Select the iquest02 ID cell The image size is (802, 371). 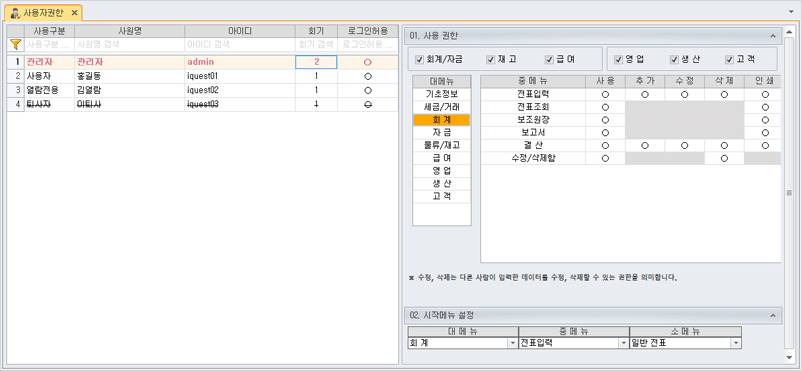(x=240, y=90)
